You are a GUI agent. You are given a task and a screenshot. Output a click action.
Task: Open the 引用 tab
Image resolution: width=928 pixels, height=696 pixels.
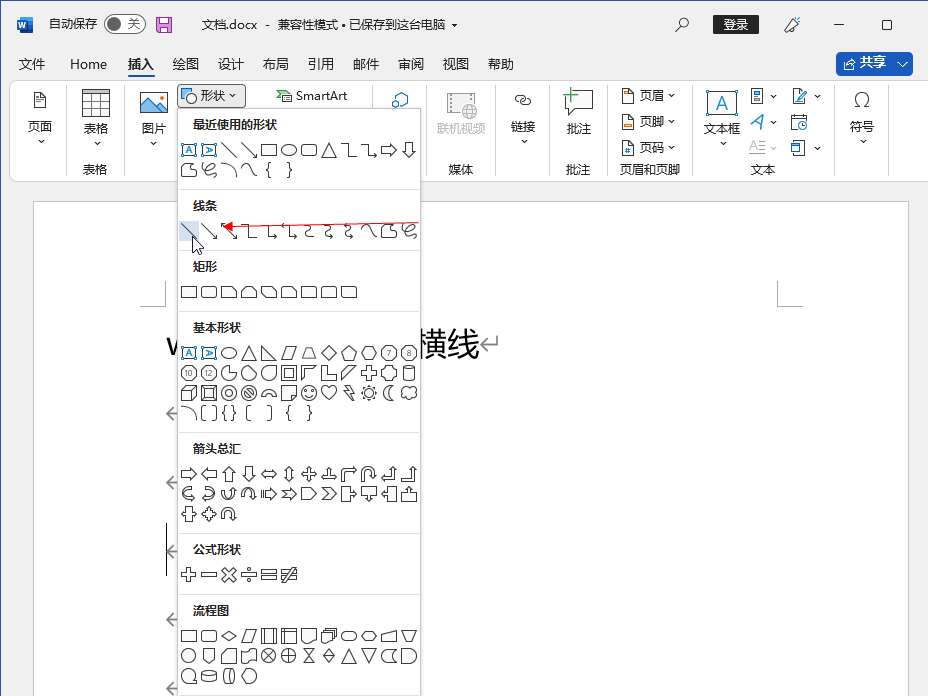coord(320,64)
